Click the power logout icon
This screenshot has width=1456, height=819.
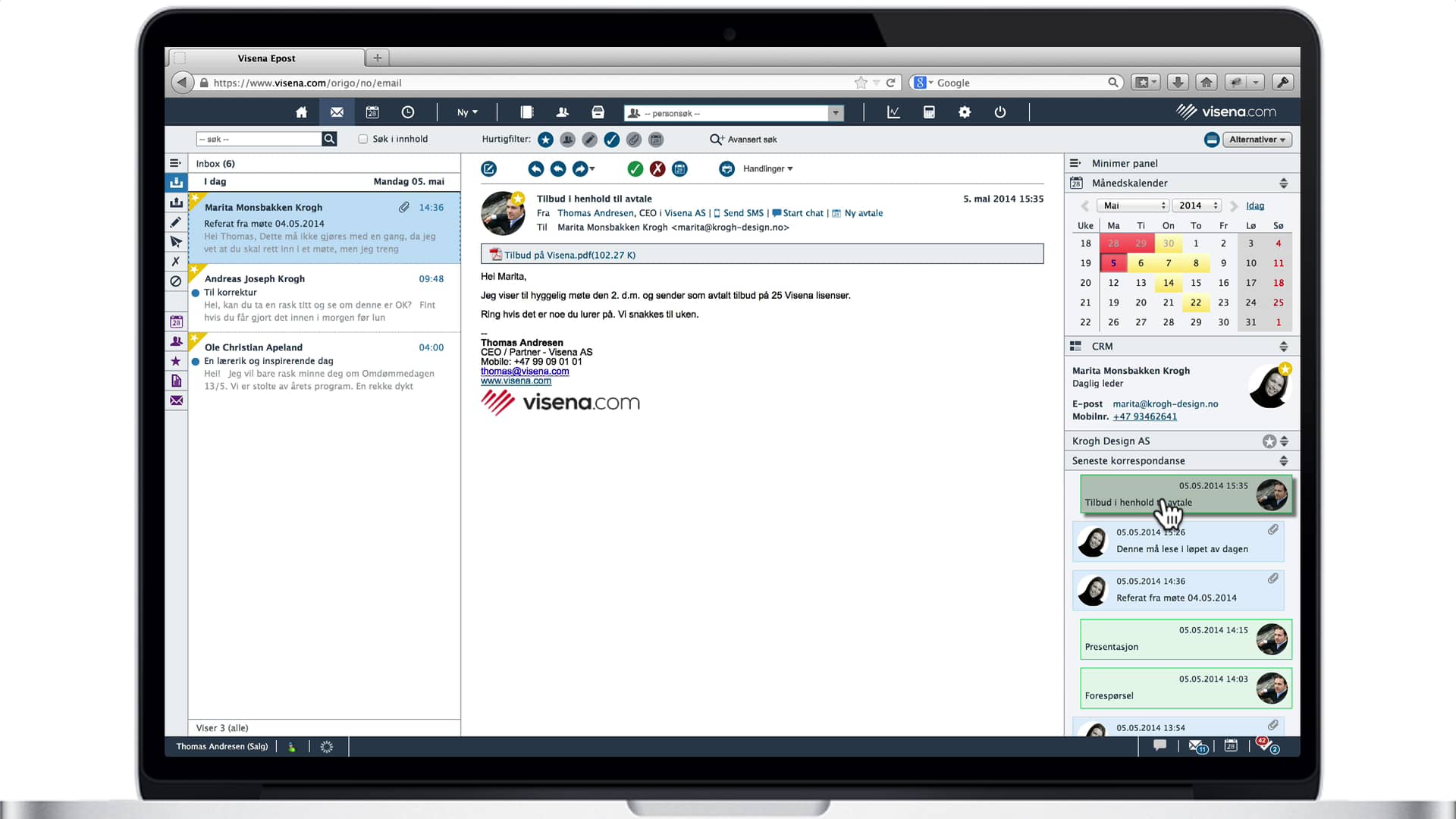coord(1000,112)
